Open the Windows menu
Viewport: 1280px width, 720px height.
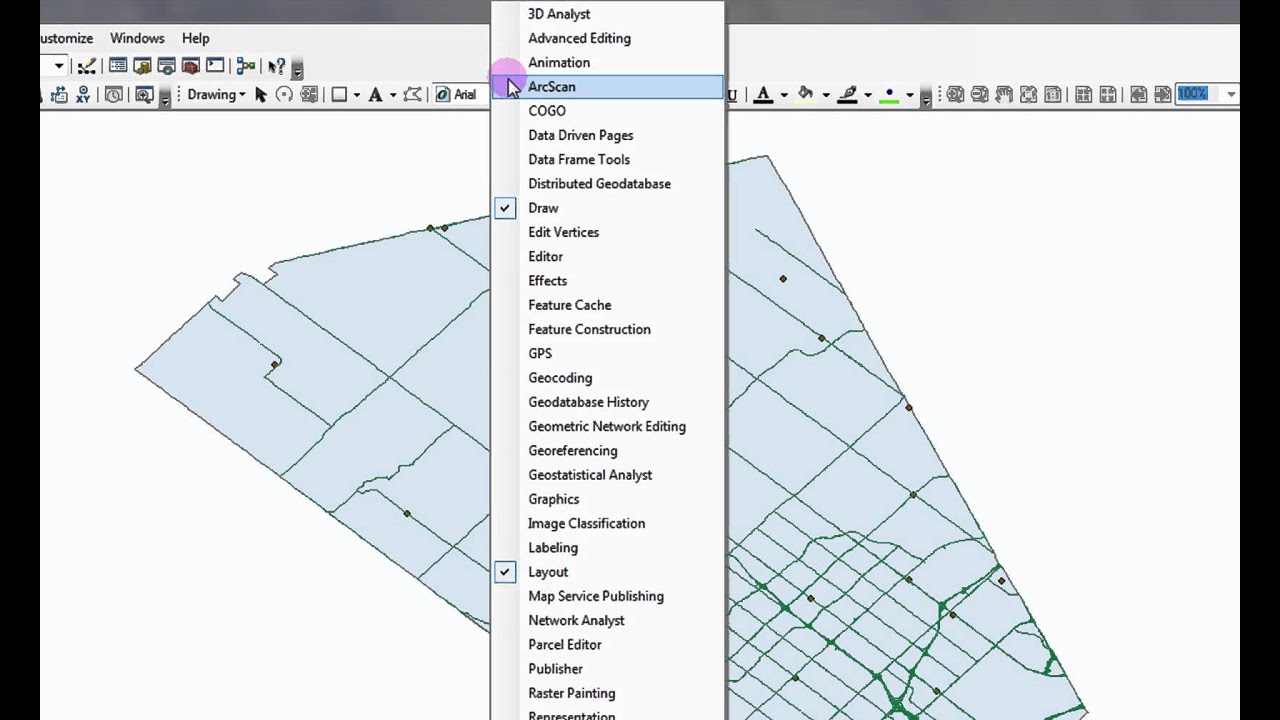(137, 38)
